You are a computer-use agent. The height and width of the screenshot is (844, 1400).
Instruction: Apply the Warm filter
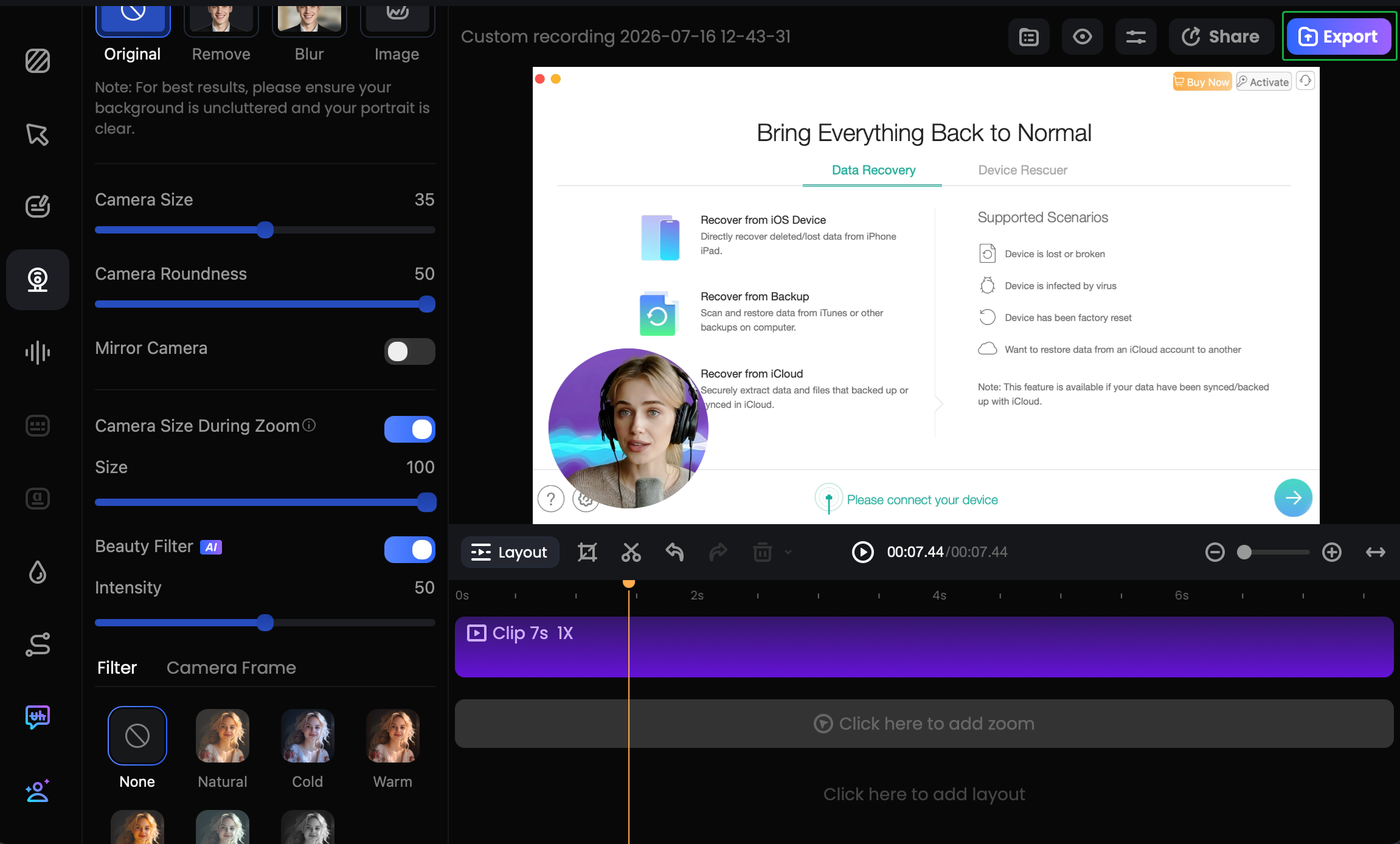click(393, 736)
